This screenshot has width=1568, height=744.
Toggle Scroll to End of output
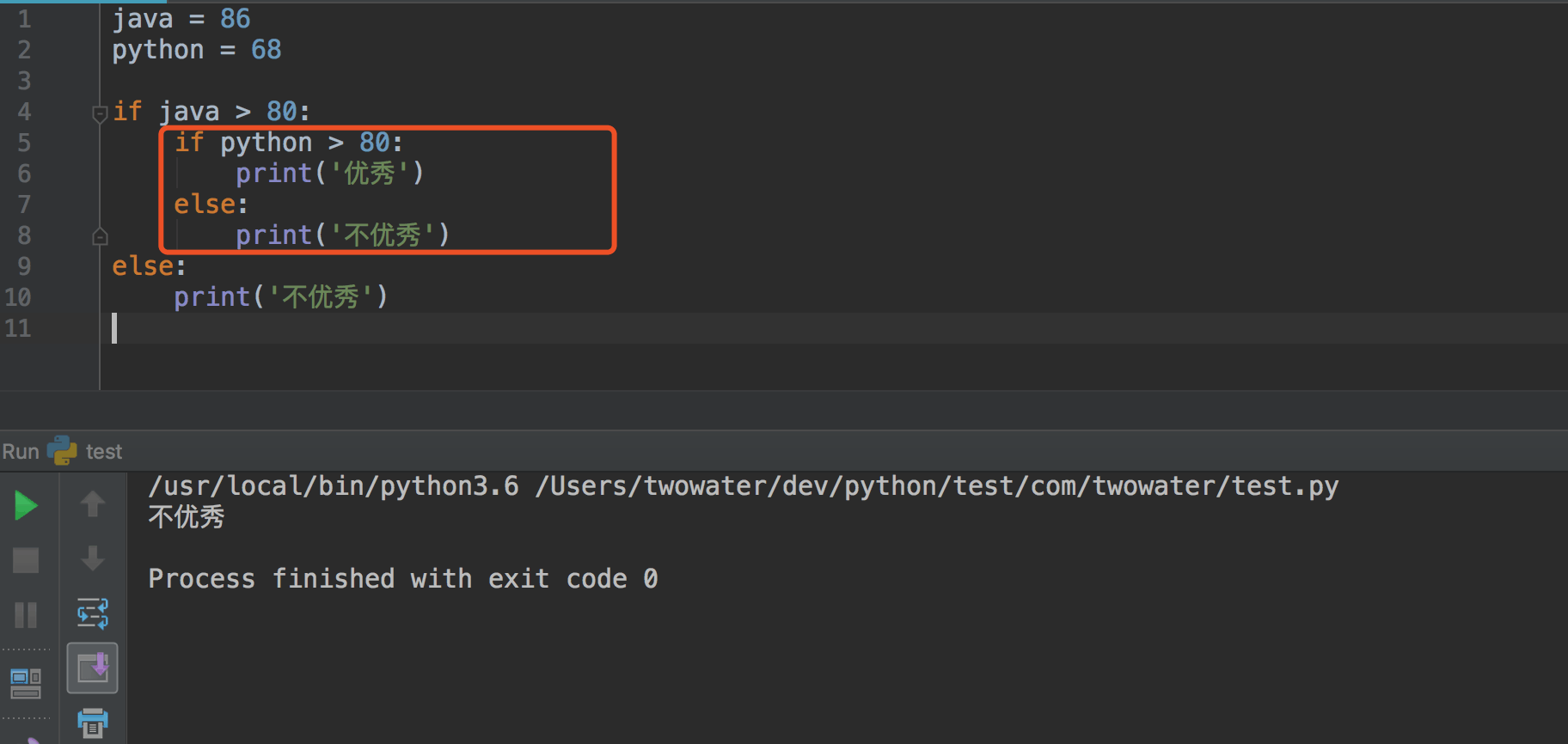(x=93, y=668)
